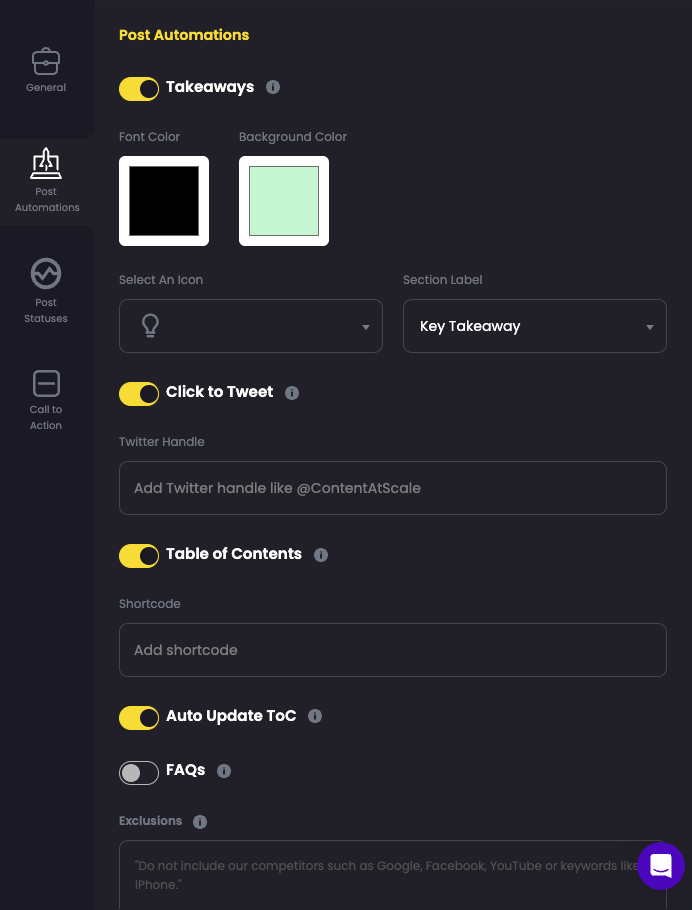The height and width of the screenshot is (910, 692).
Task: Expand the Section Label dropdown
Action: point(535,326)
